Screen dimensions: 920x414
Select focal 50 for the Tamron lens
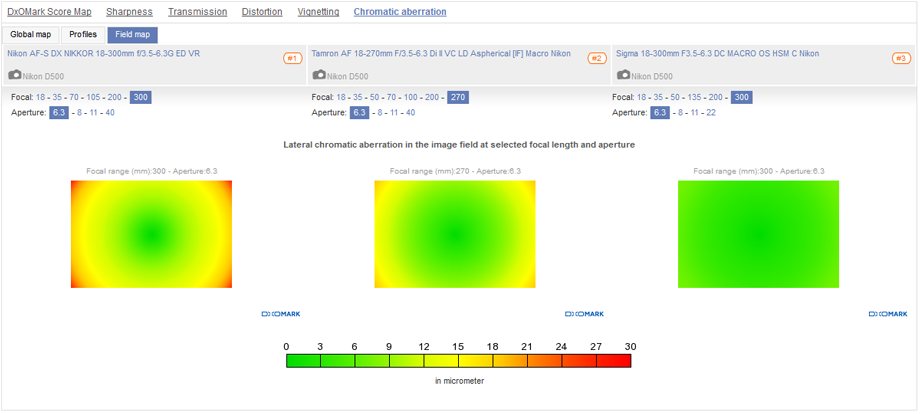click(x=374, y=97)
